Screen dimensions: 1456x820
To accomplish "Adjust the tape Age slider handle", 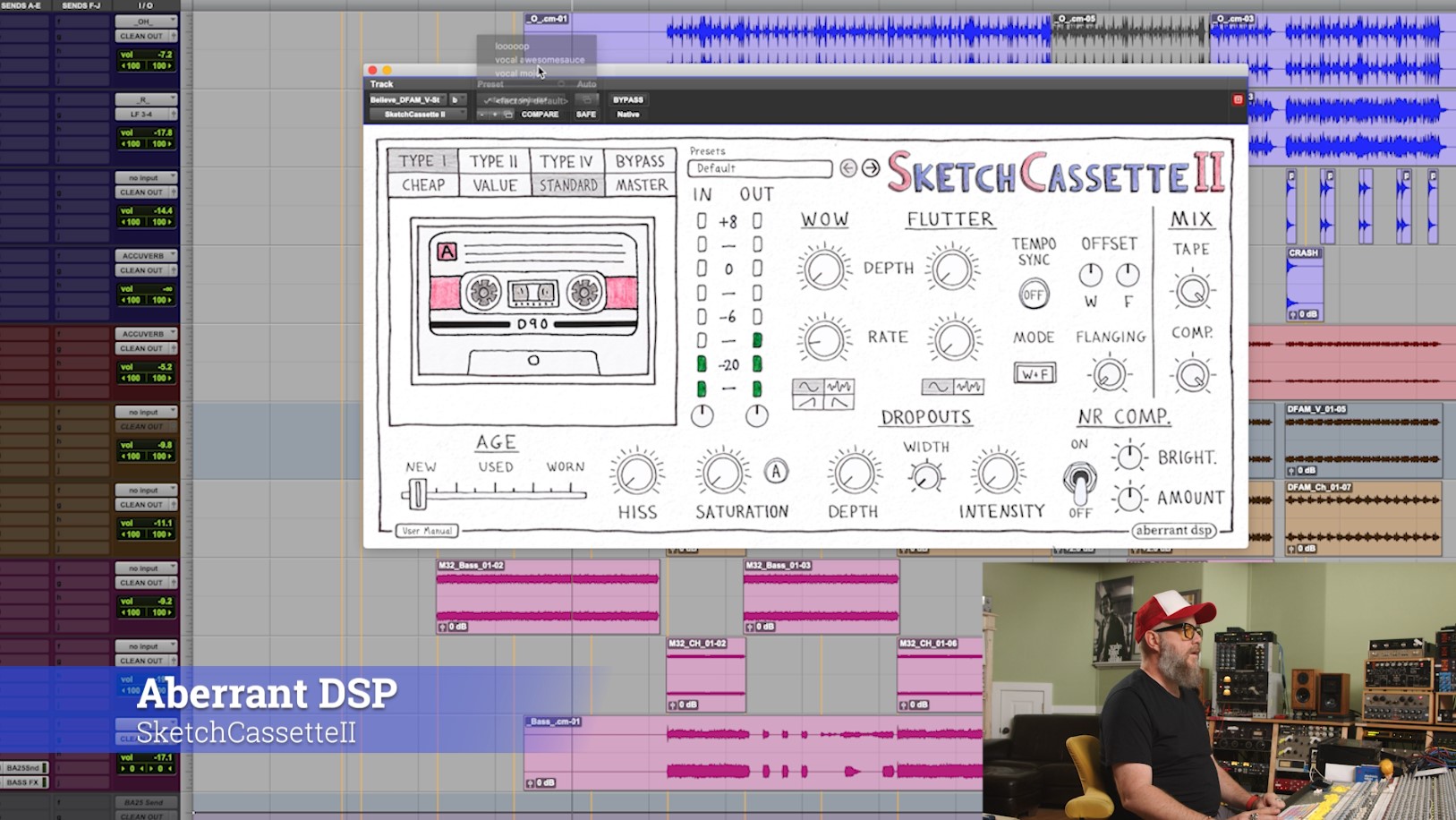I will click(x=416, y=492).
